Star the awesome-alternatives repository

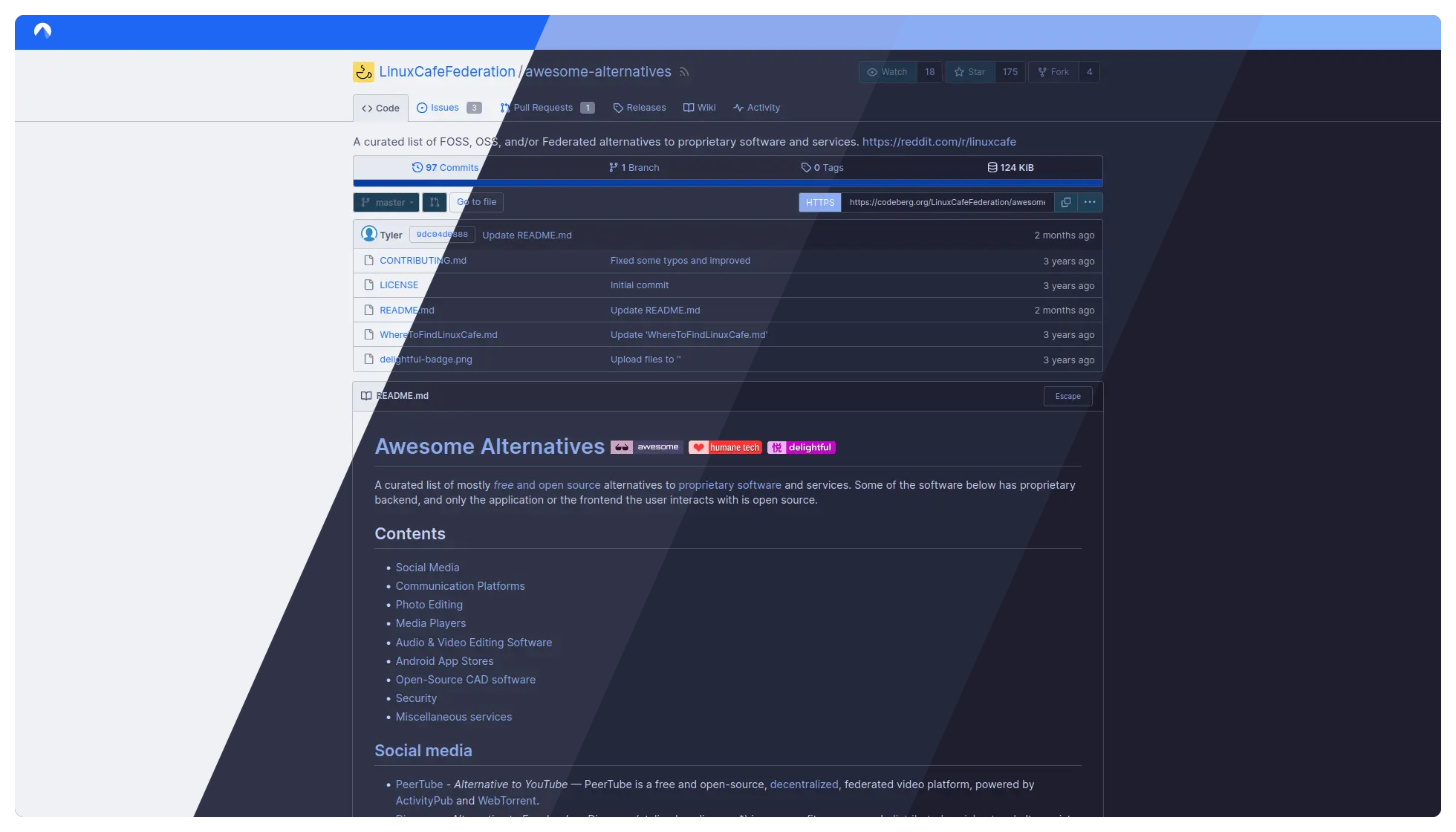[x=970, y=72]
